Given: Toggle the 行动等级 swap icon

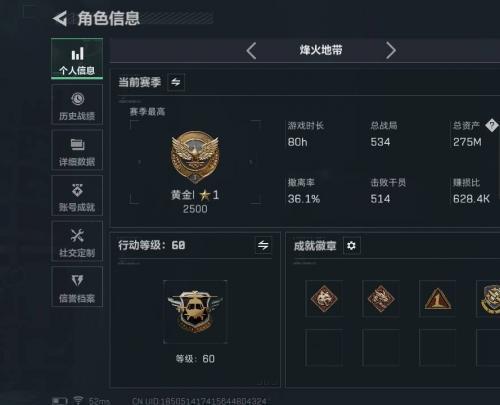Looking at the screenshot, I should [x=263, y=245].
